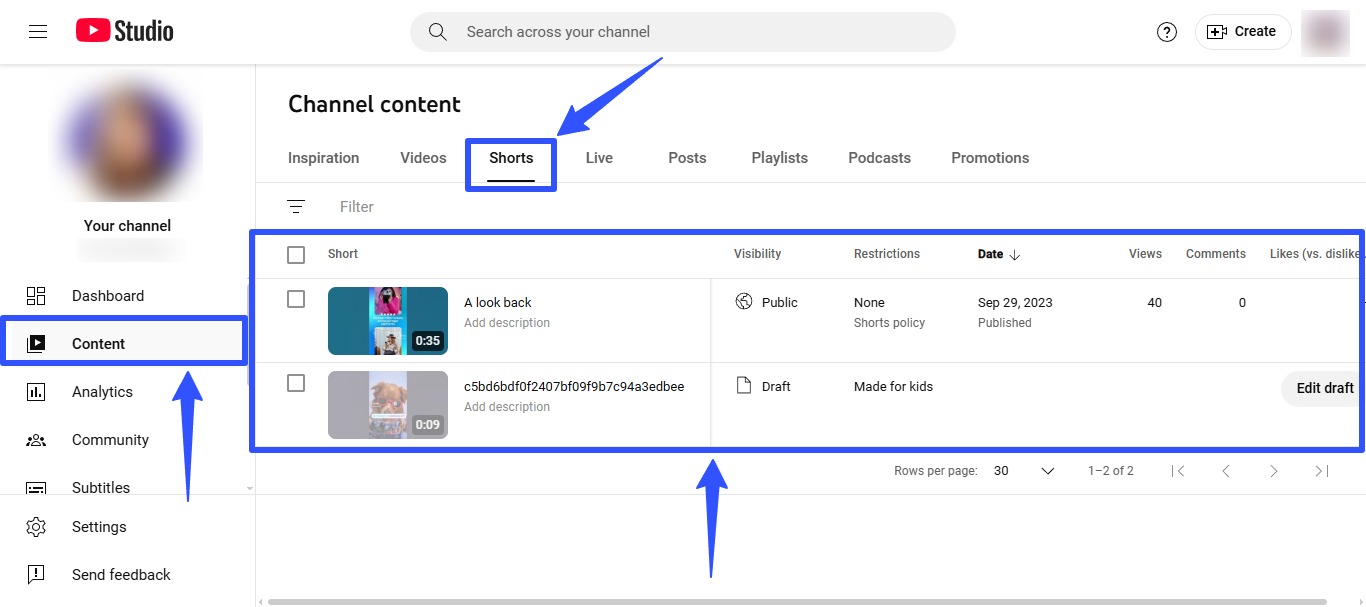The width and height of the screenshot is (1366, 607).
Task: Click the Edit draft button
Action: pyautogui.click(x=1323, y=388)
